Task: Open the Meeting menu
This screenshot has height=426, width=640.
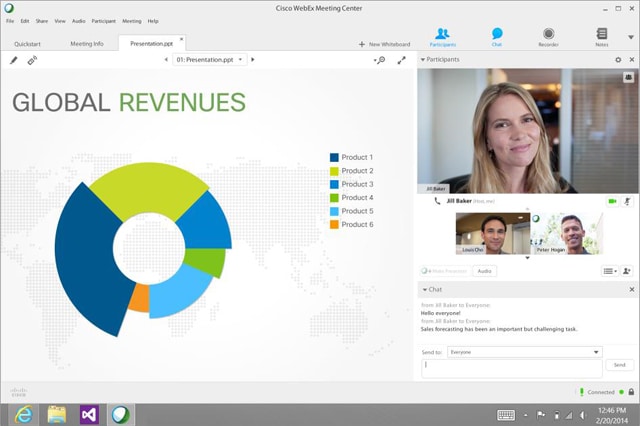Action: tap(131, 21)
